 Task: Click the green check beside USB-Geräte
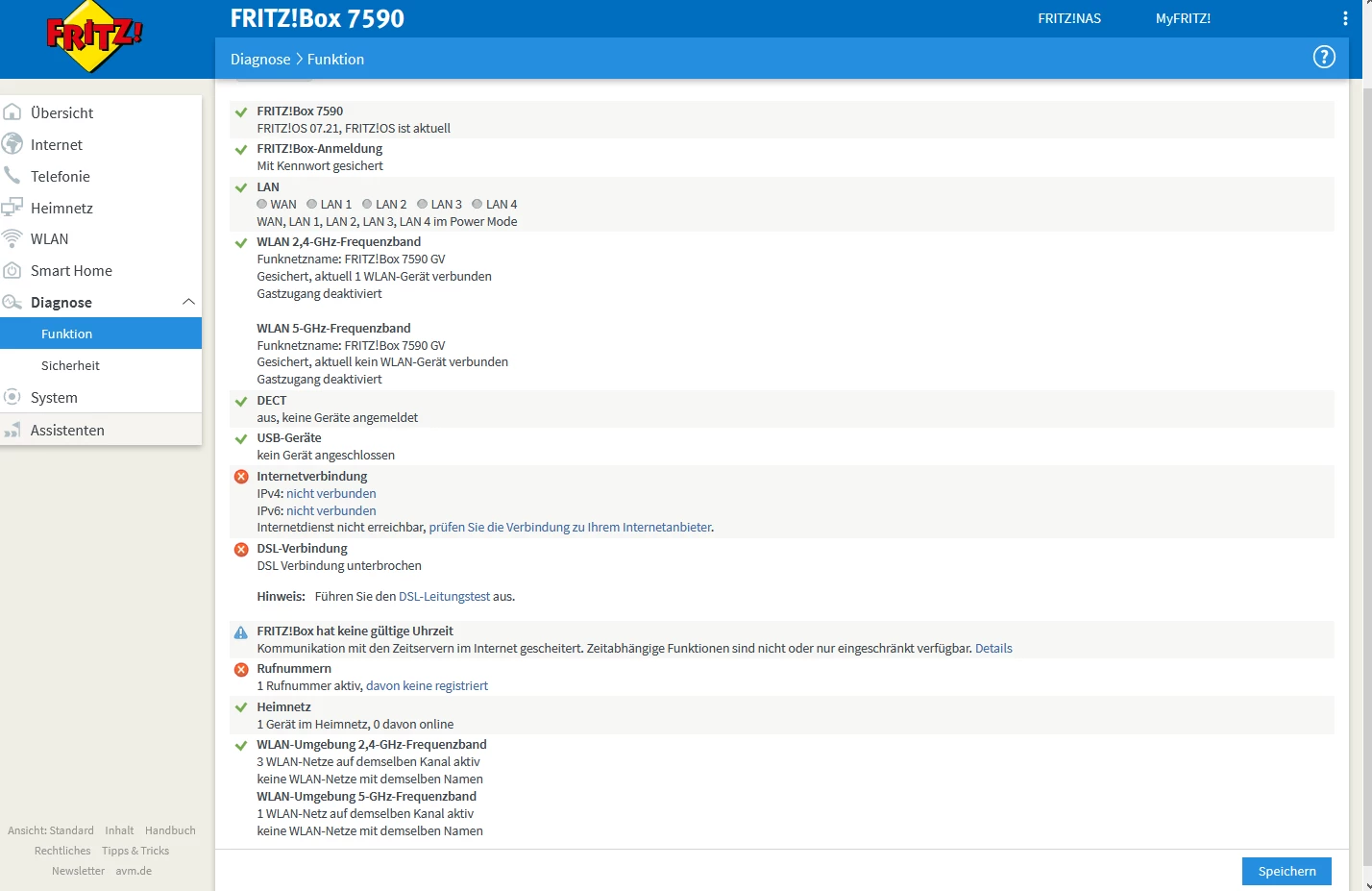point(241,439)
